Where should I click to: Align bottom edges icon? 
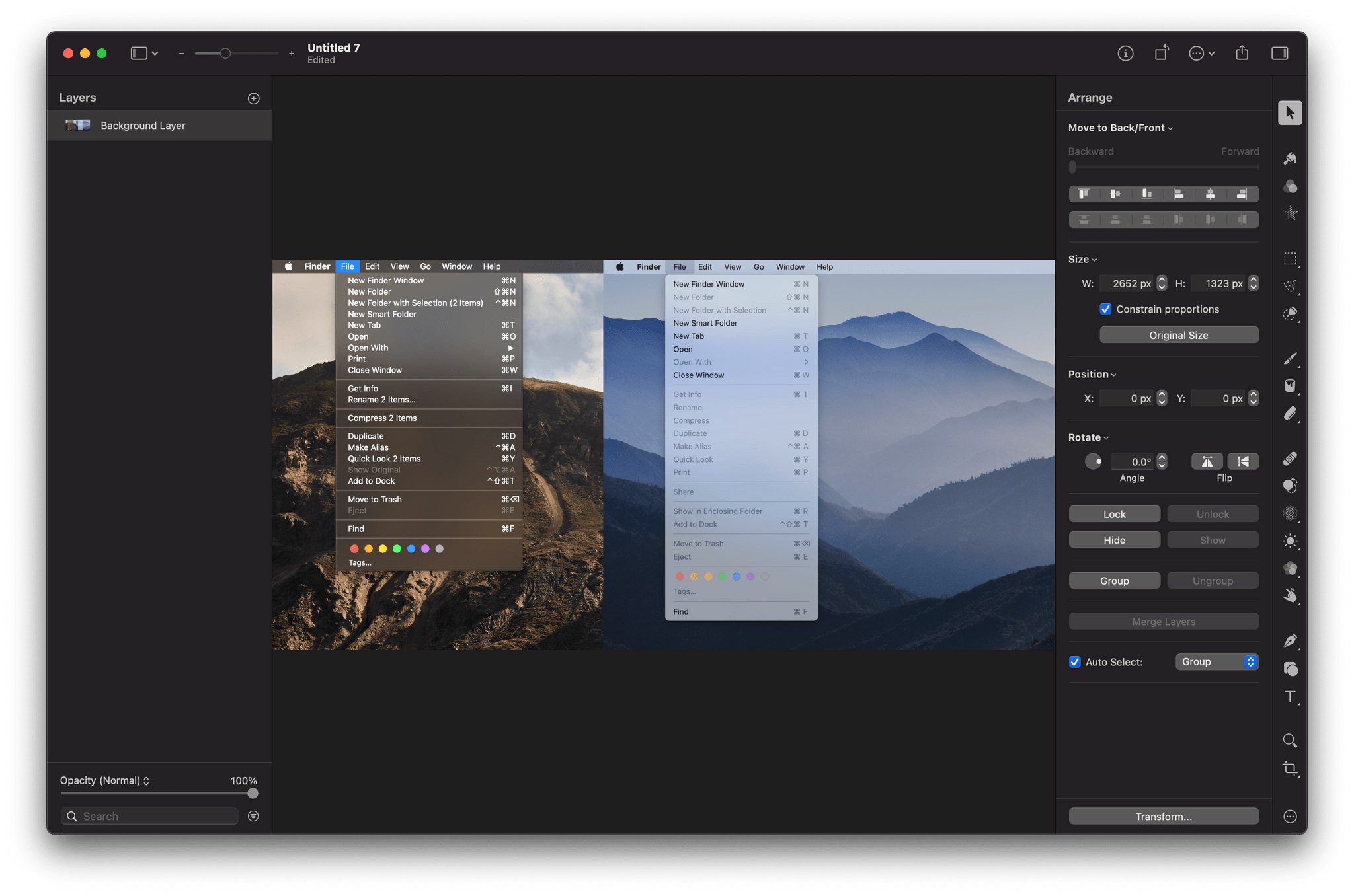tap(1147, 194)
